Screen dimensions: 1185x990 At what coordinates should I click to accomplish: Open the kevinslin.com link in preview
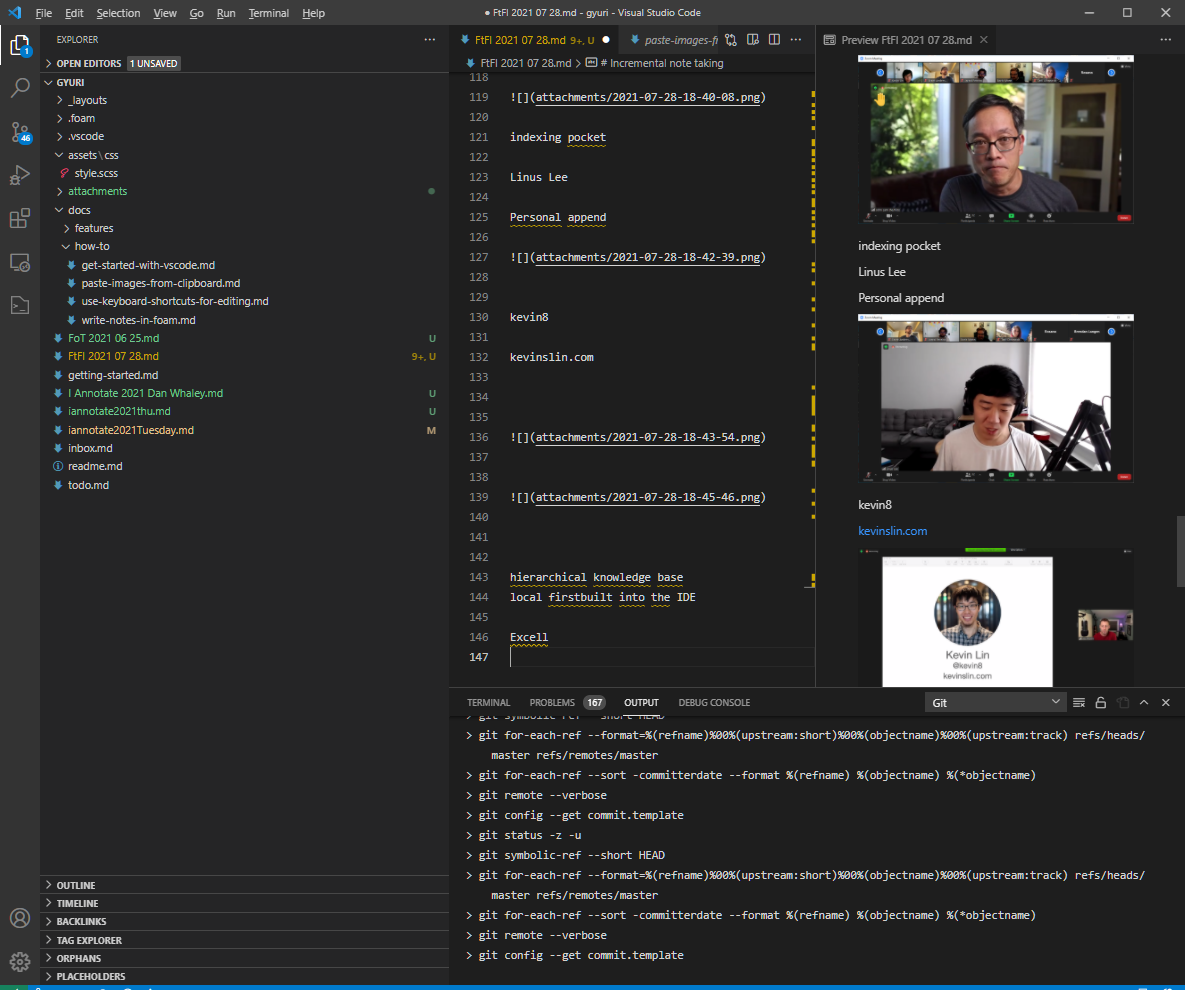892,531
